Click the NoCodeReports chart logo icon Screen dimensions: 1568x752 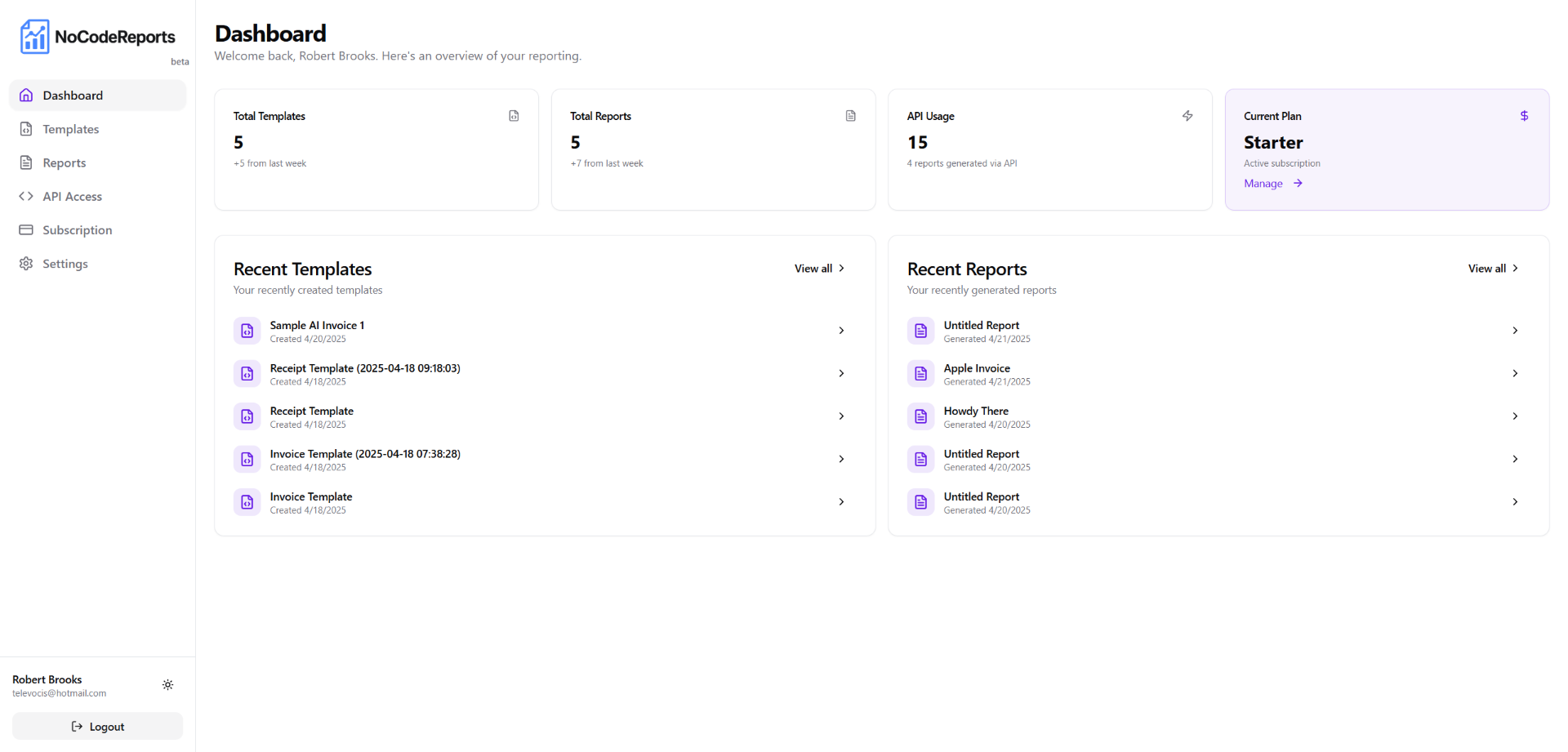coord(34,37)
